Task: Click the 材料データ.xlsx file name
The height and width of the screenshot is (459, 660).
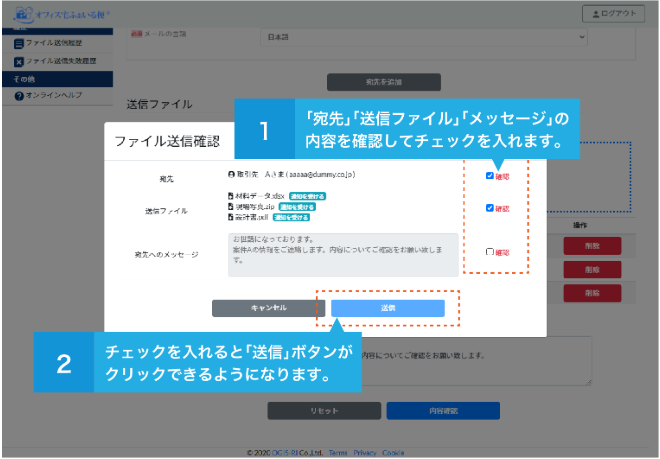Action: (x=260, y=196)
